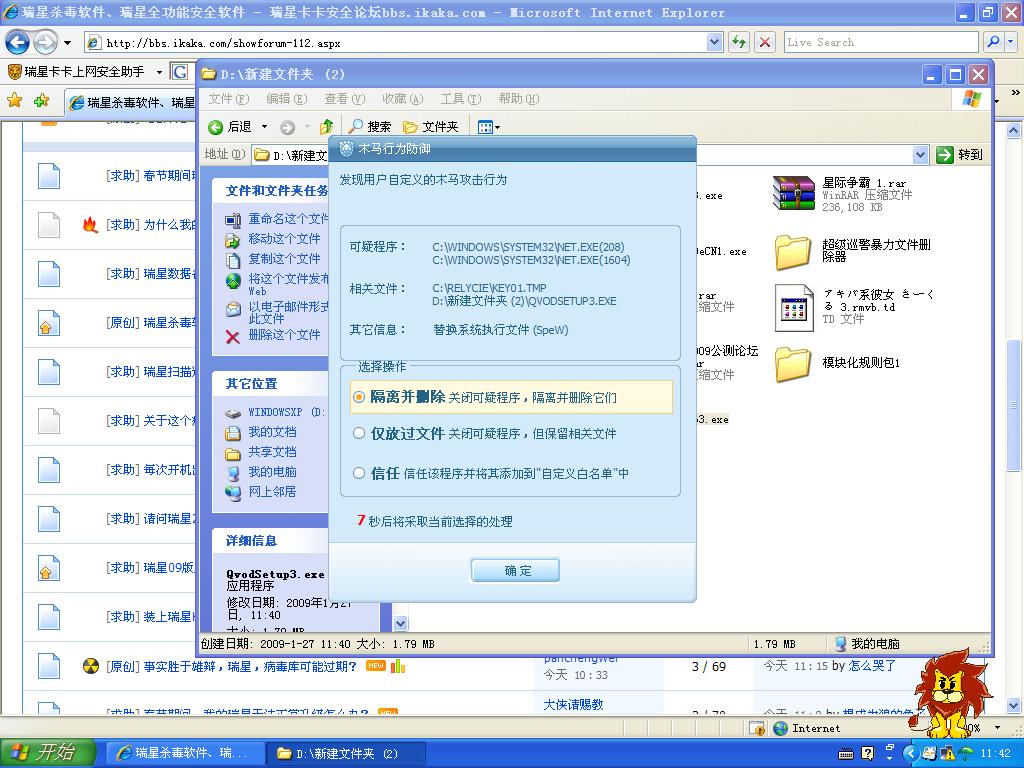
Task: Click the 转到 go button
Action: click(x=959, y=155)
